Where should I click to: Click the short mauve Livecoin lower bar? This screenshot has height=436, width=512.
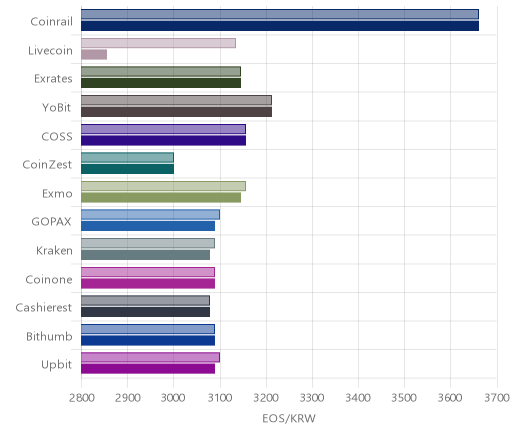[x=94, y=55]
